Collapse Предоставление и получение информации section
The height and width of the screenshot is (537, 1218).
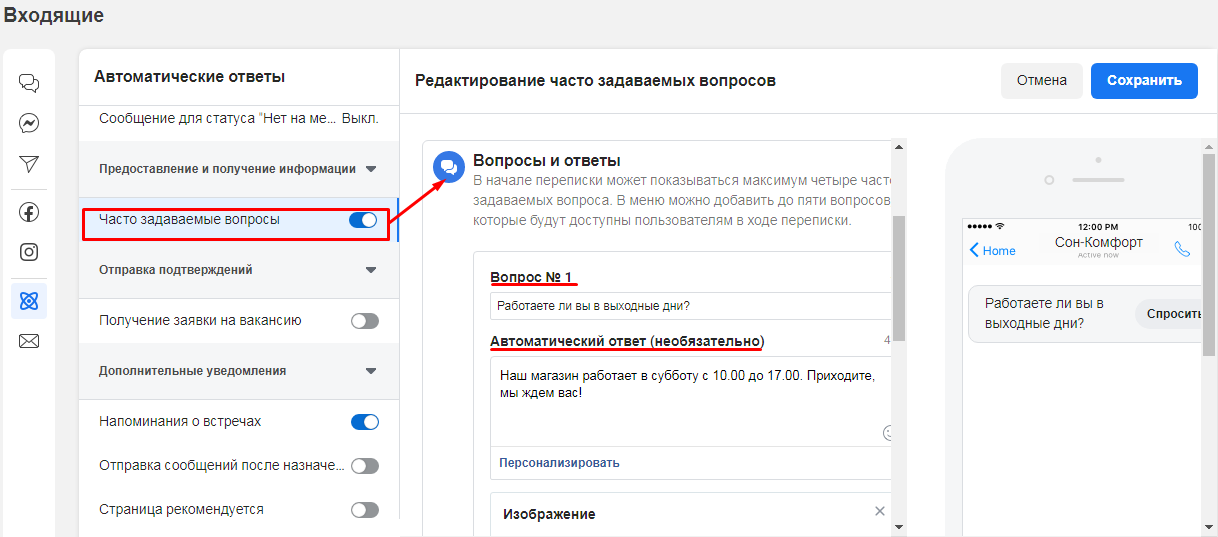click(x=371, y=169)
